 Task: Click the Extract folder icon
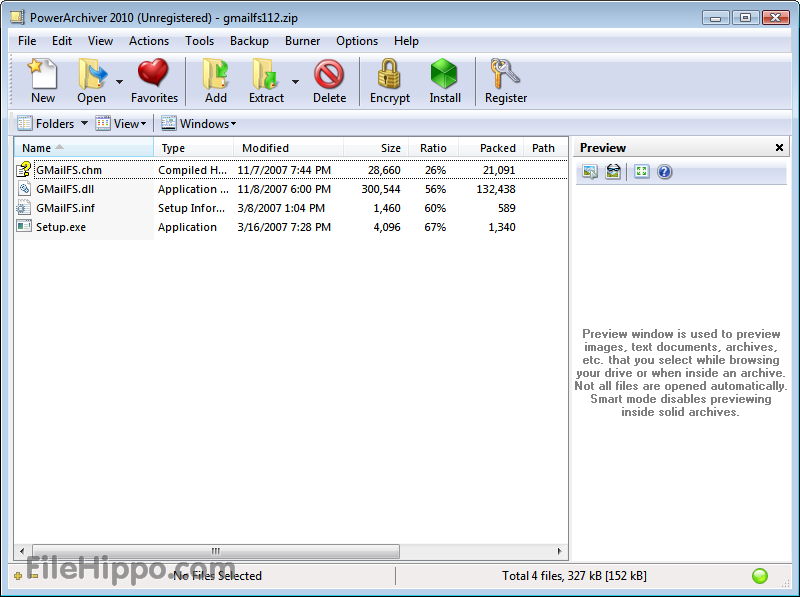click(x=265, y=74)
